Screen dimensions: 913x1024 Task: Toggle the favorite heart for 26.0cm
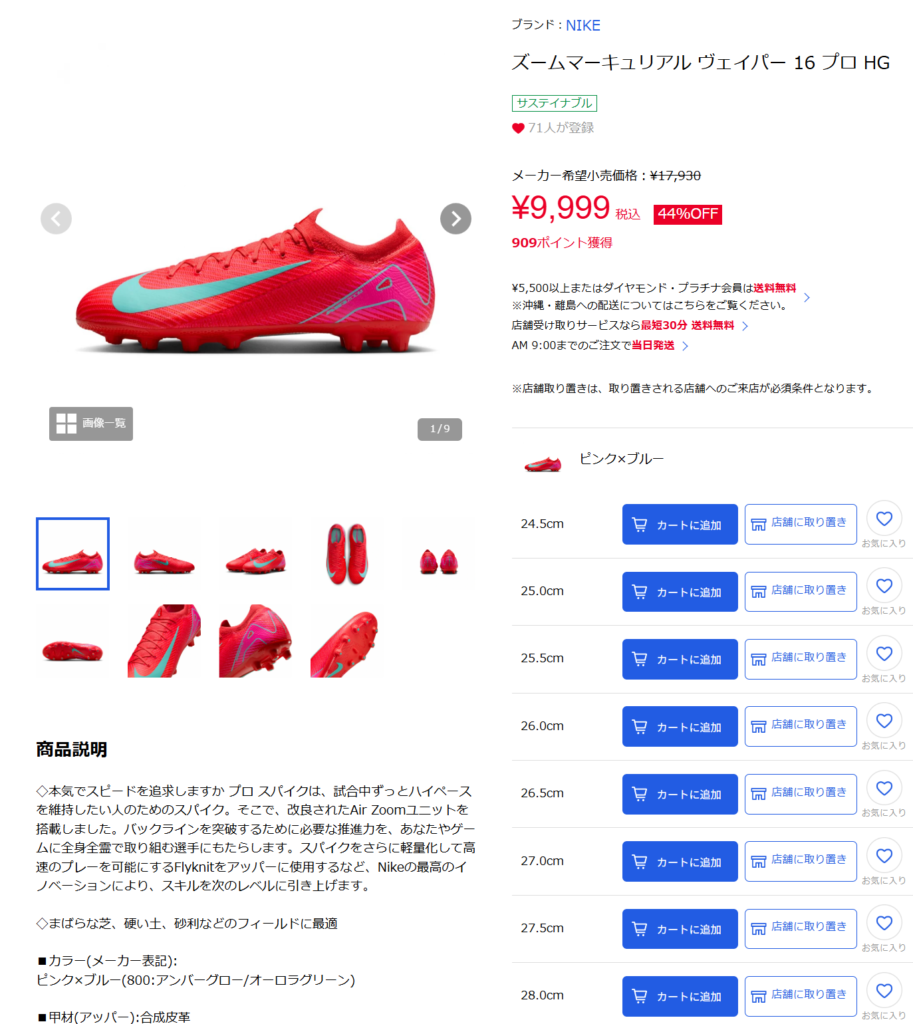tap(884, 720)
